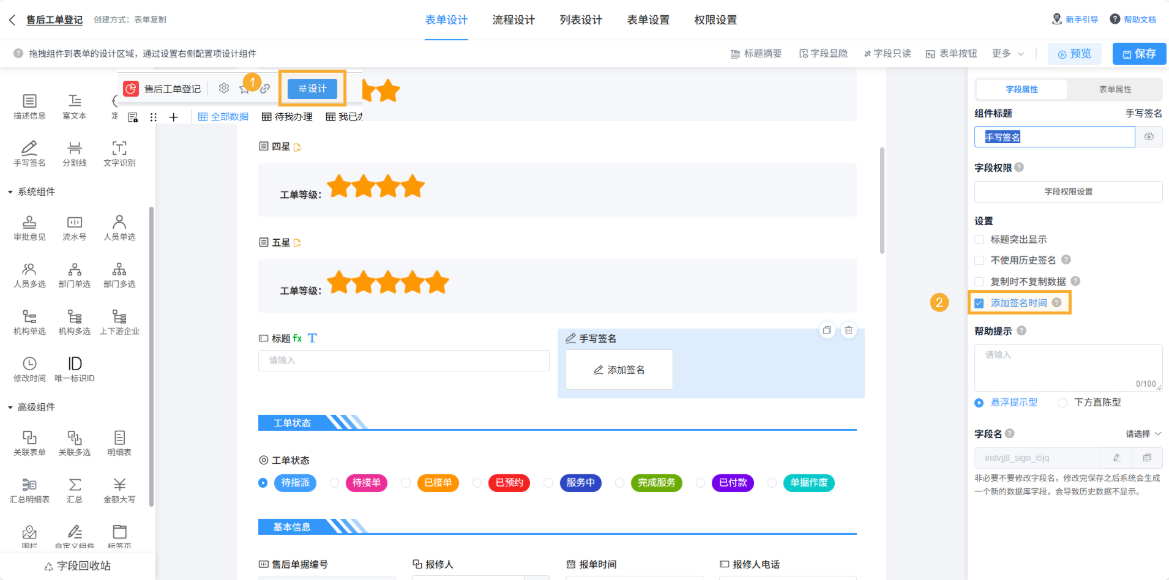Click the copy icon beside field name
Image resolution: width=1169 pixels, height=580 pixels.
[x=1147, y=457]
